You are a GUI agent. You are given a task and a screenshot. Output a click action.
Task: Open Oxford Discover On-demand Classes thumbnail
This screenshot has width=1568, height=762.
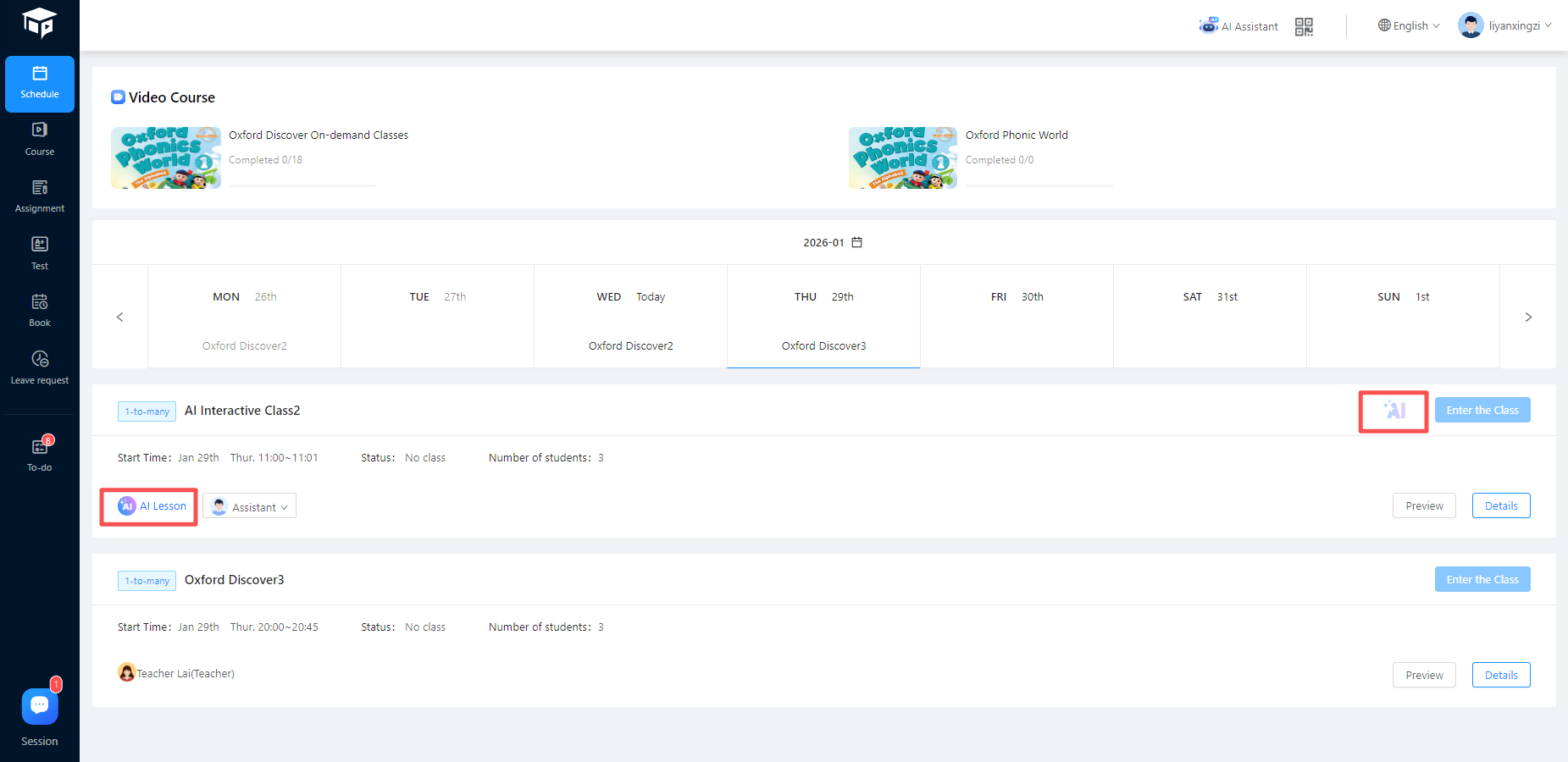click(166, 157)
